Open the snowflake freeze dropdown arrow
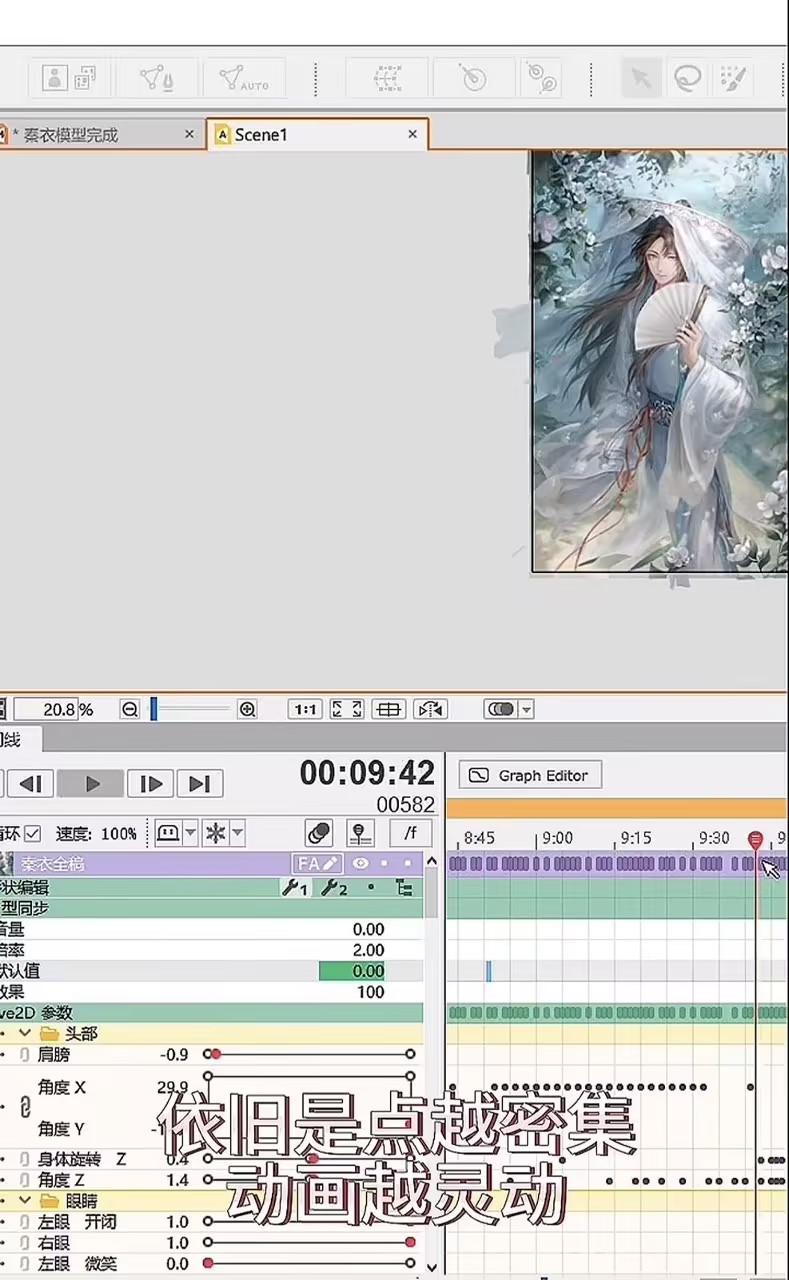The height and width of the screenshot is (1280, 789). pyautogui.click(x=237, y=833)
